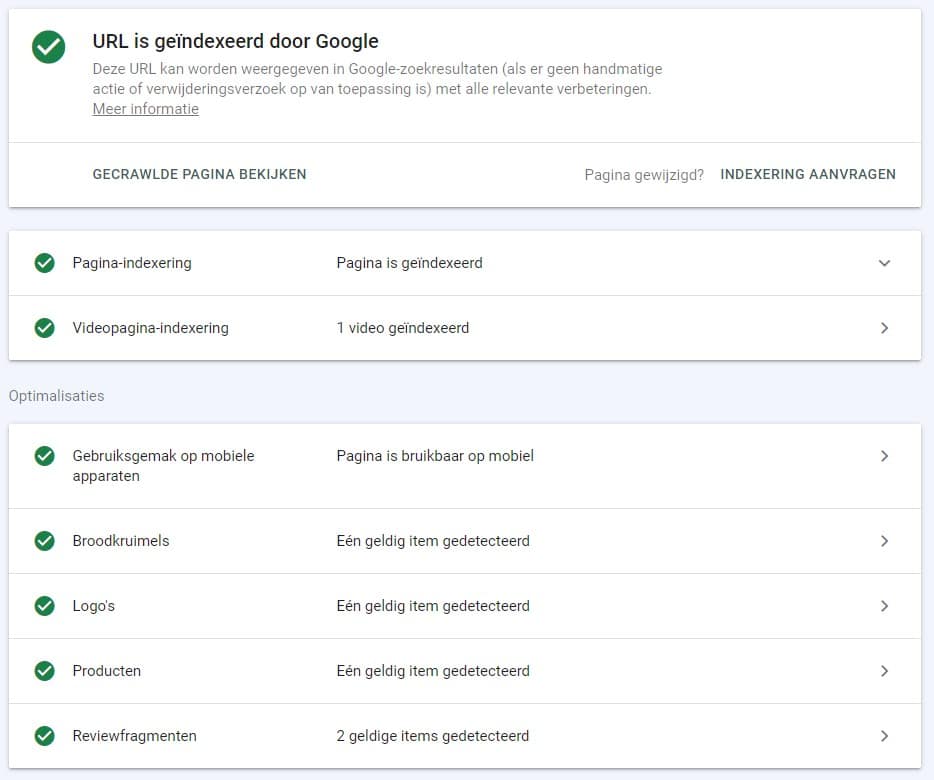Click the green check beside Broodkruimels
934x780 pixels.
click(45, 541)
